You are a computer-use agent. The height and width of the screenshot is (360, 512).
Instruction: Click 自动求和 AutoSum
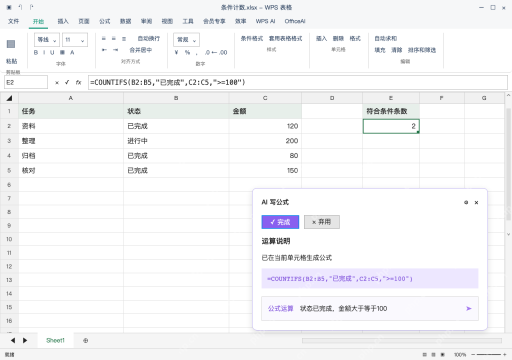(386, 39)
